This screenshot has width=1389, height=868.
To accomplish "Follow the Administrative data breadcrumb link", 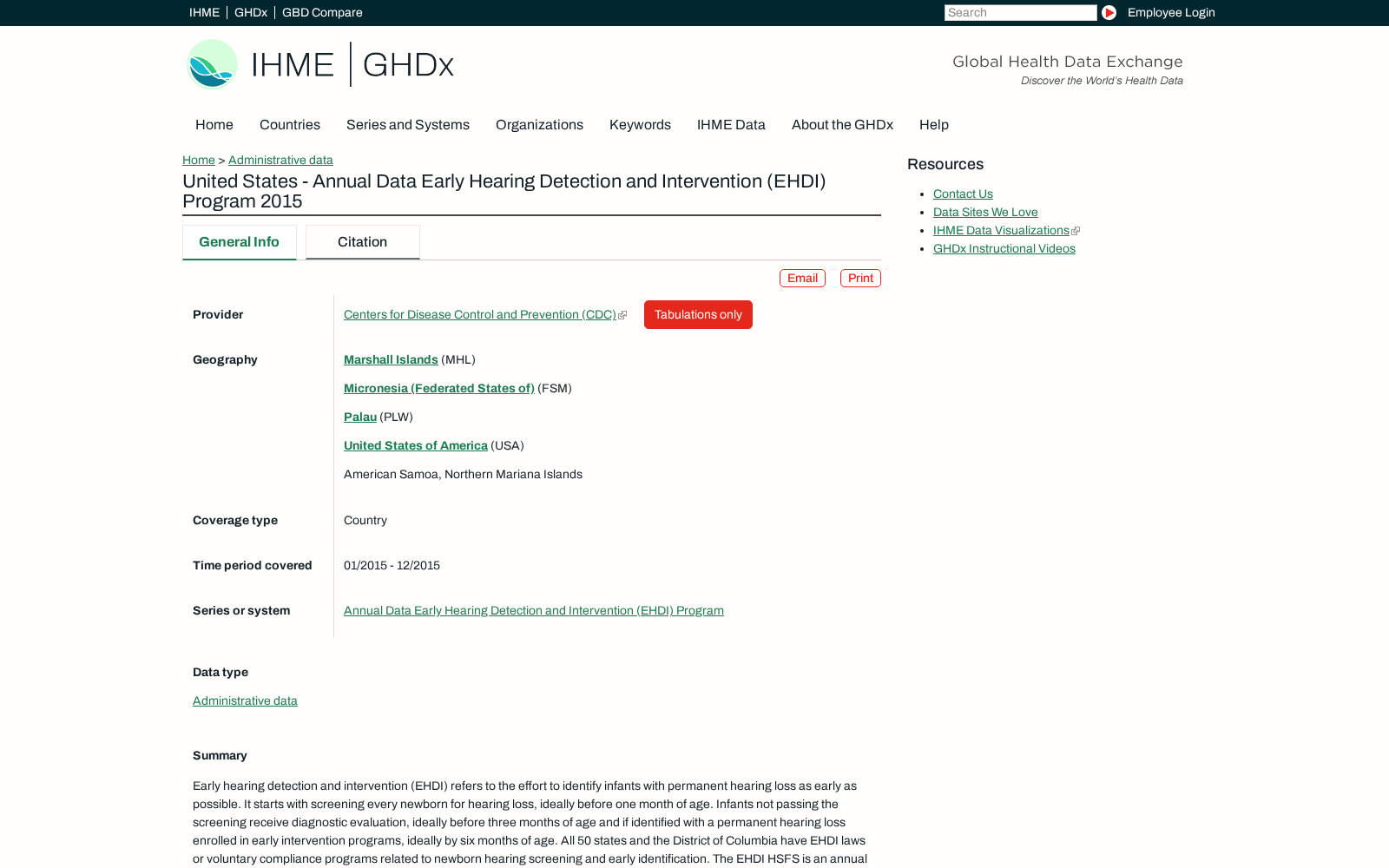I will pyautogui.click(x=280, y=161).
